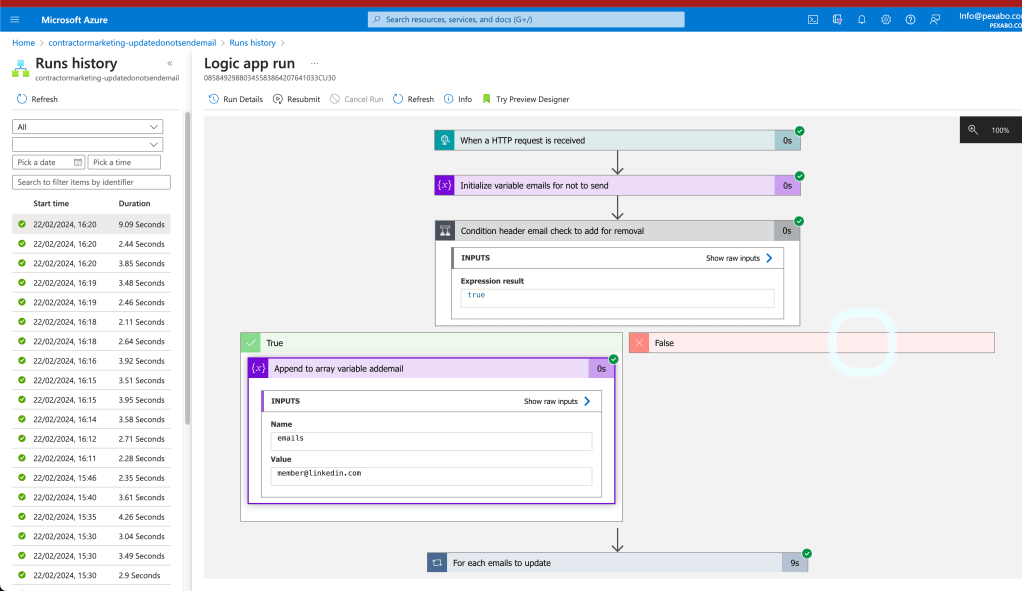The height and width of the screenshot is (591, 1022).
Task: Select the run with 2.44 Seconds duration
Action: (91, 244)
